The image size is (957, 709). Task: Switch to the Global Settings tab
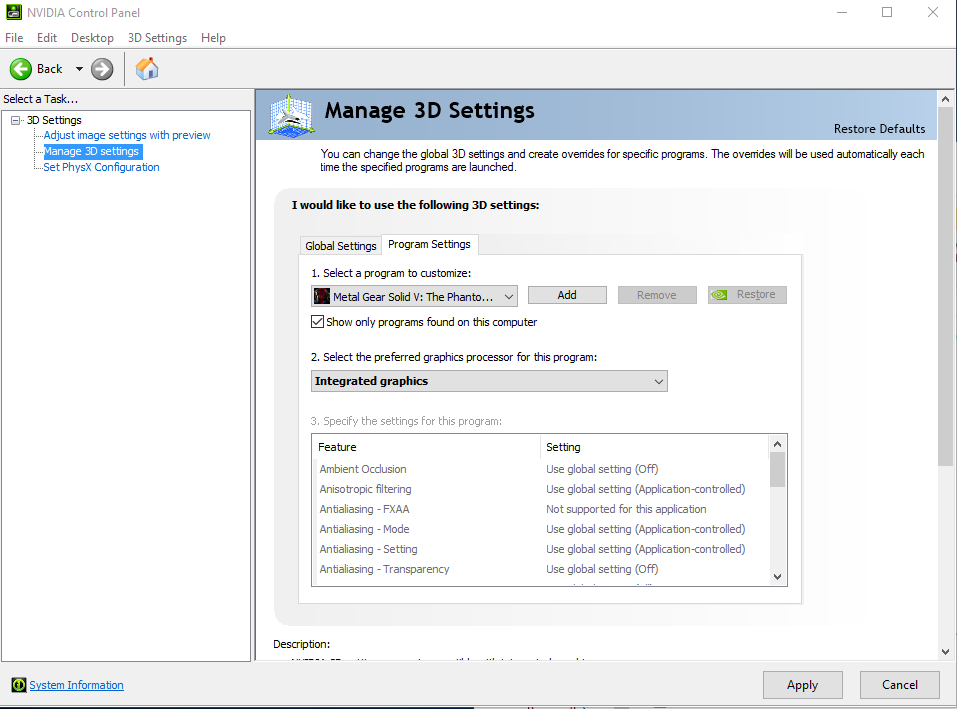coord(341,246)
